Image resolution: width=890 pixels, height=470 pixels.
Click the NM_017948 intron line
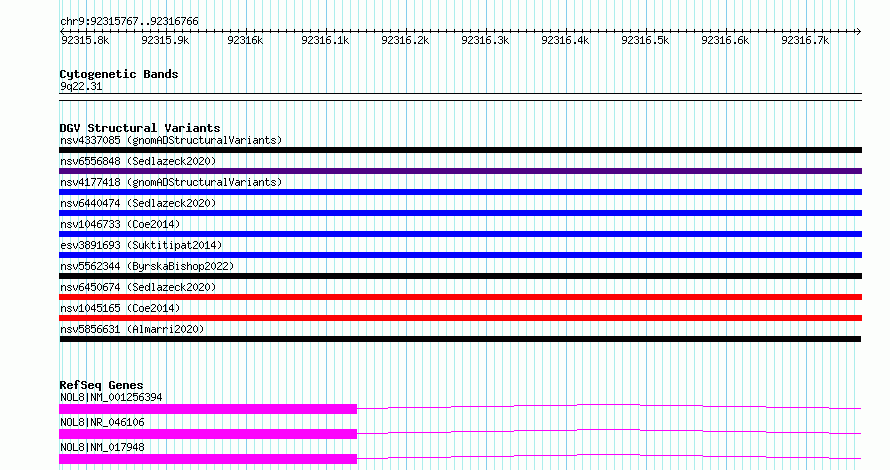click(608, 455)
